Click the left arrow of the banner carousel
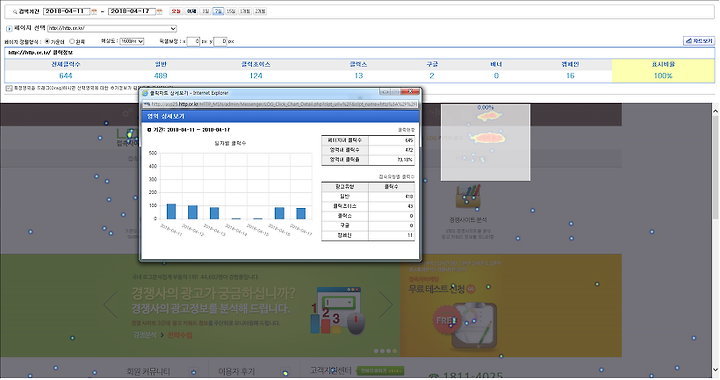Image resolution: width=720 pixels, height=380 pixels. tap(110, 304)
